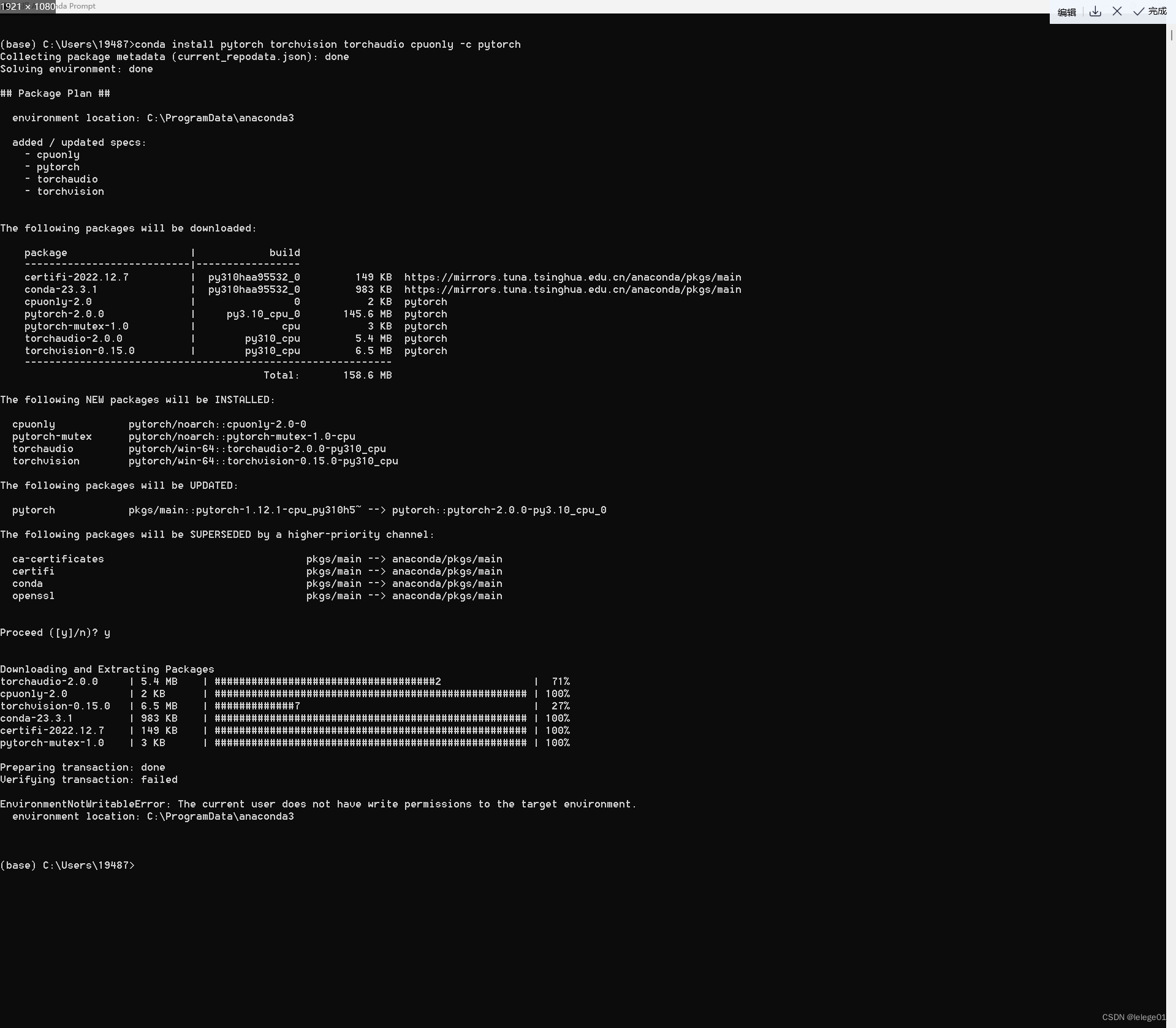Viewport: 1176px width, 1028px height.
Task: Click 'py3.10_cpu_0' build value in table
Action: [264, 314]
